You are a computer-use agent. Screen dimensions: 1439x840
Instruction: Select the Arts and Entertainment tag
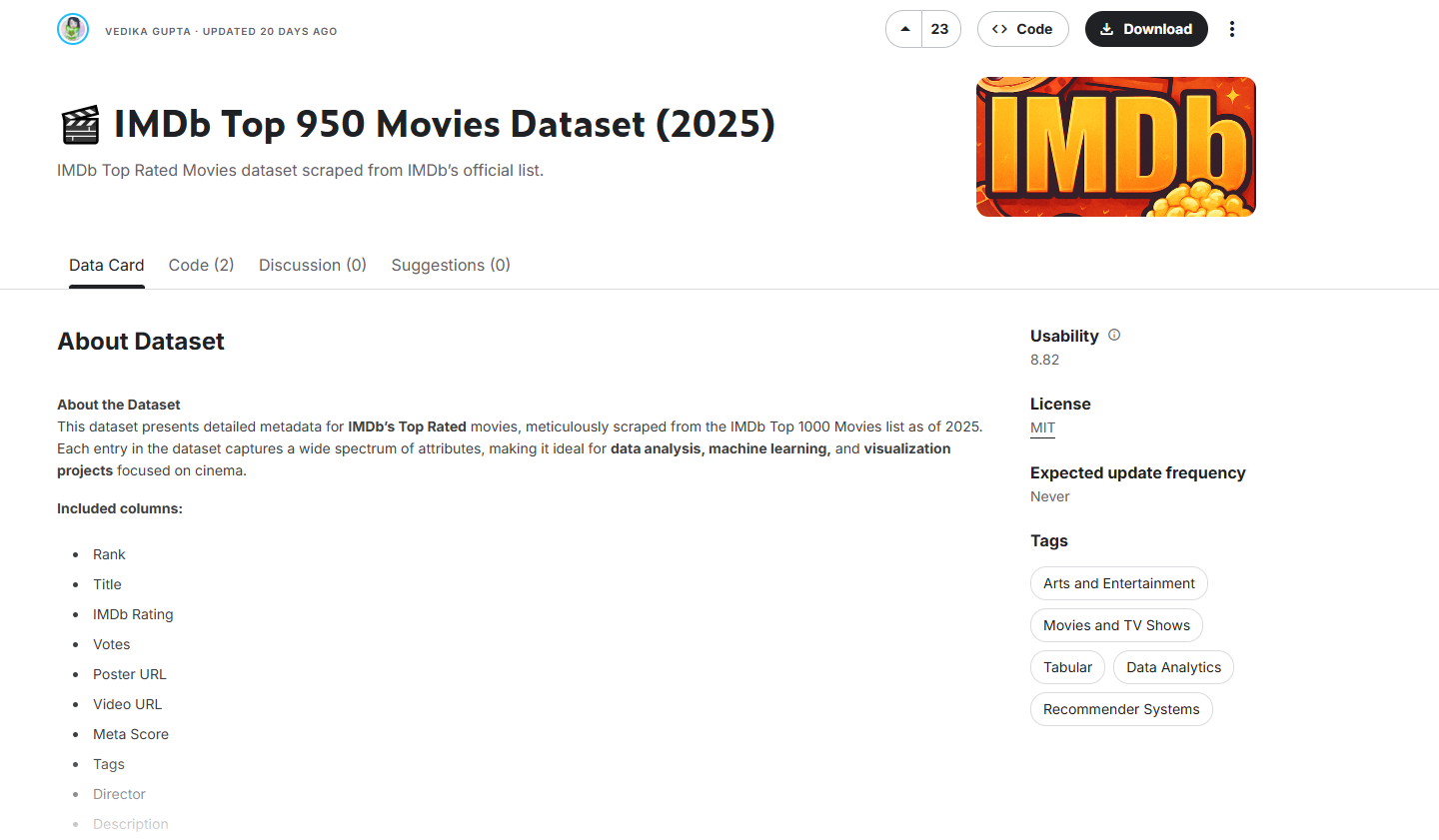click(x=1119, y=583)
